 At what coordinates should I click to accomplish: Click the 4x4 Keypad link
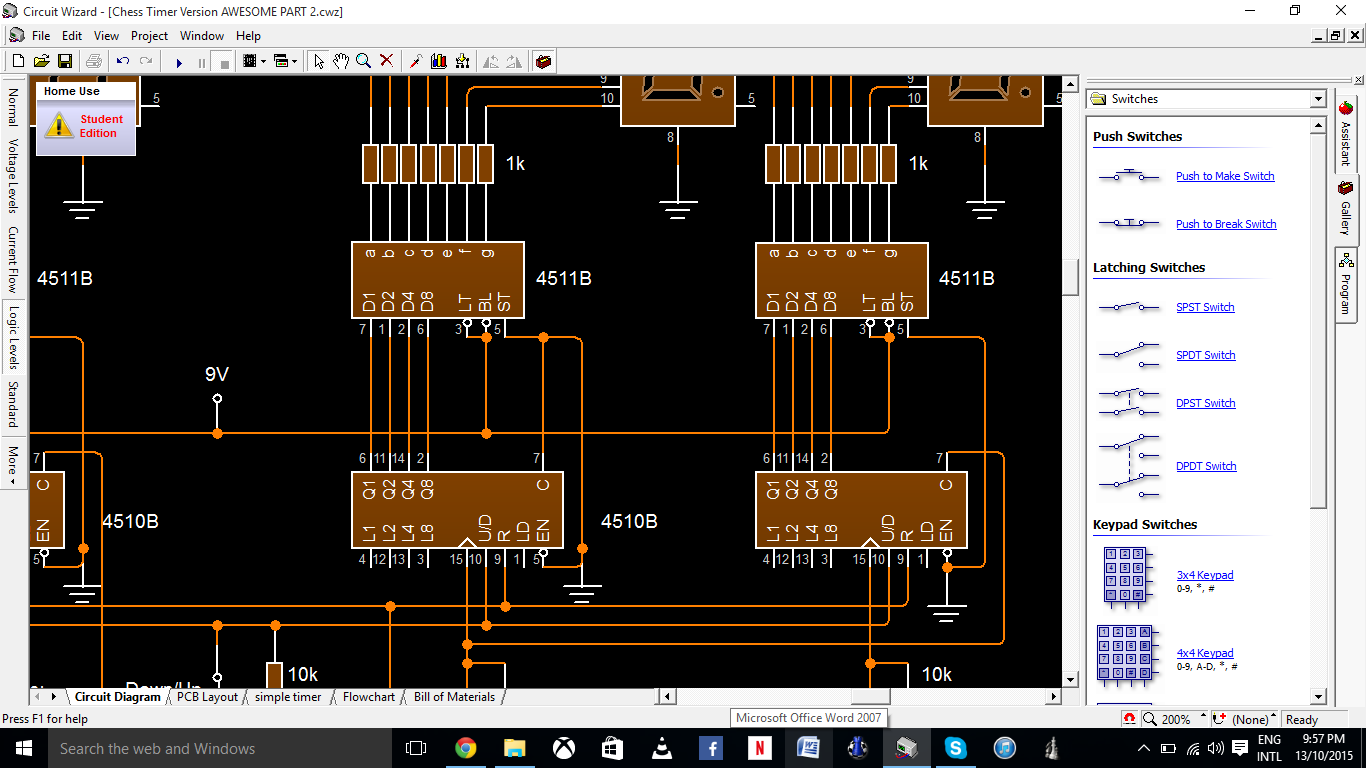coord(1205,653)
